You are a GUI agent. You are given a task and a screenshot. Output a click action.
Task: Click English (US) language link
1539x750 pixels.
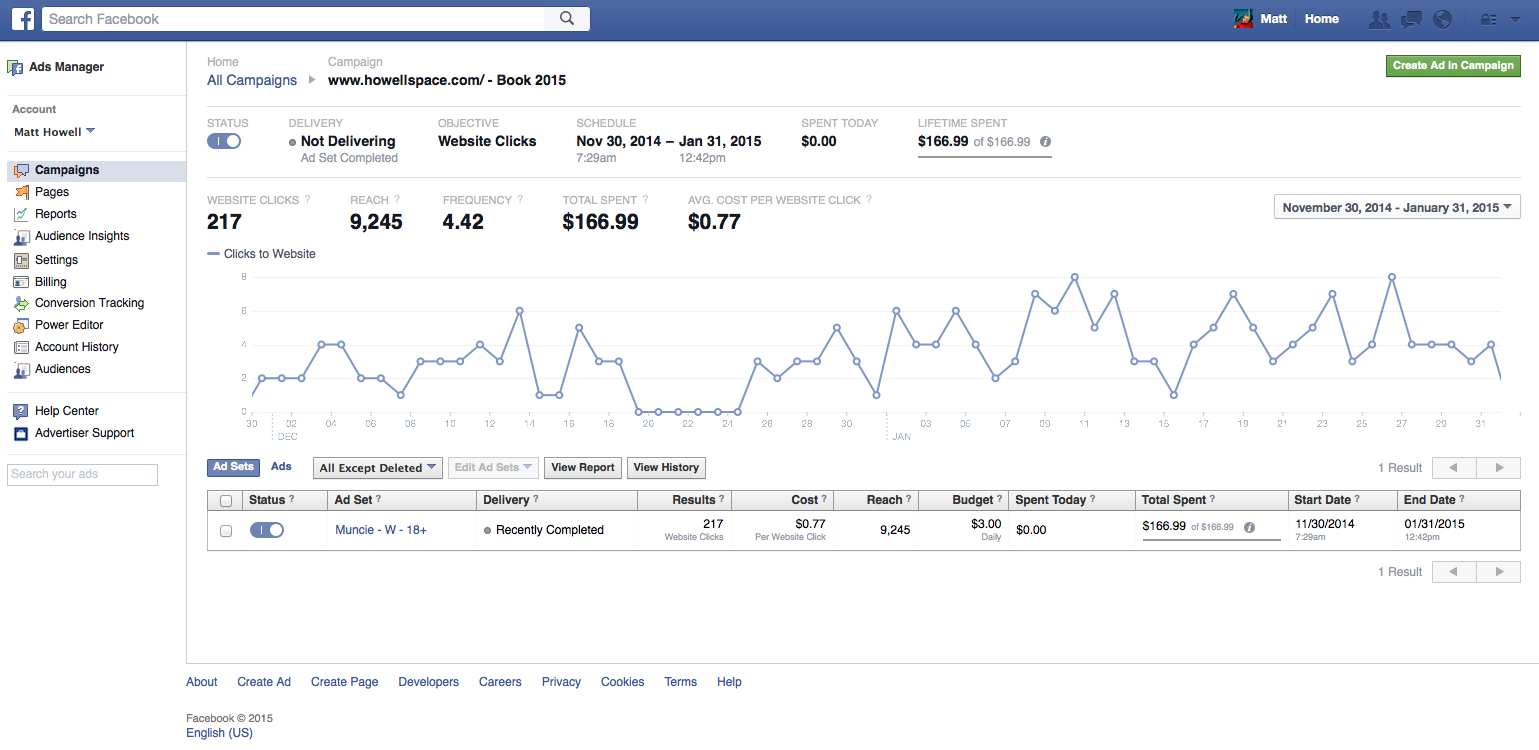pyautogui.click(x=219, y=733)
